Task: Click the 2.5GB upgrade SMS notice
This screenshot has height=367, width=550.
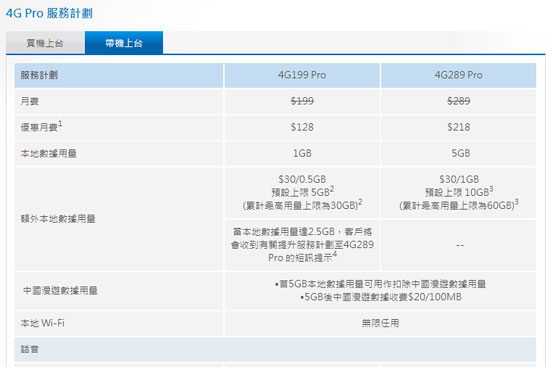Action: (302, 245)
